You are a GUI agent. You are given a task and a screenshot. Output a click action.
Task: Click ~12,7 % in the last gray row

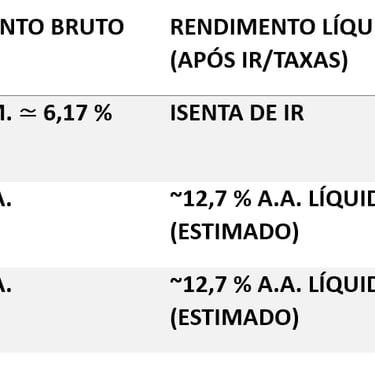point(211,285)
